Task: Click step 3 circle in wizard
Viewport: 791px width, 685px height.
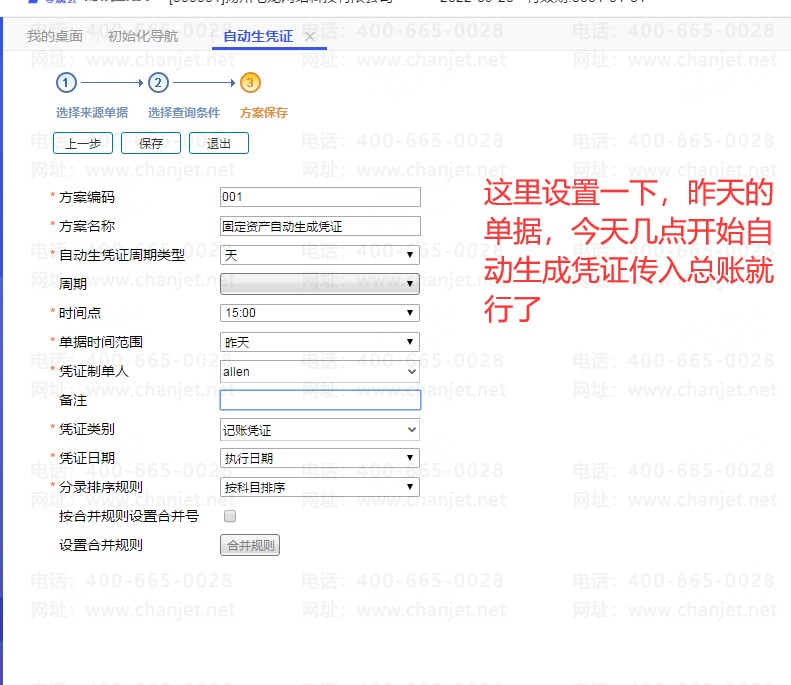Action: pos(250,83)
